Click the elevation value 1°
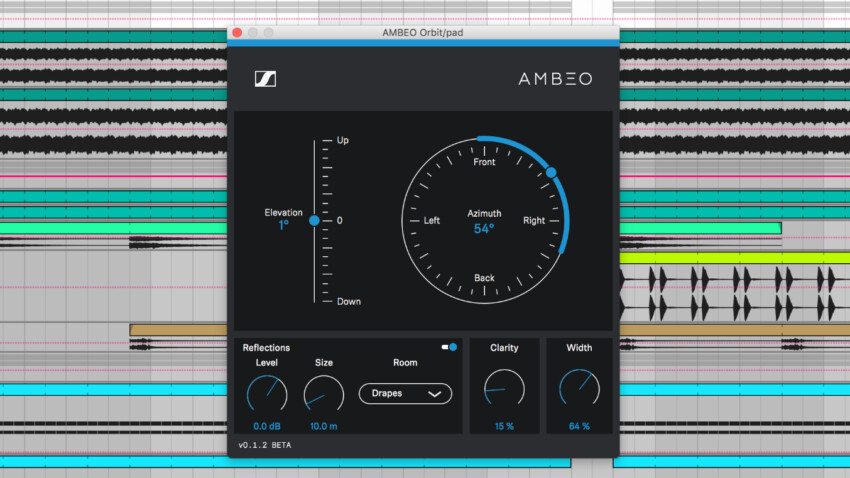This screenshot has height=478, width=850. (x=284, y=225)
